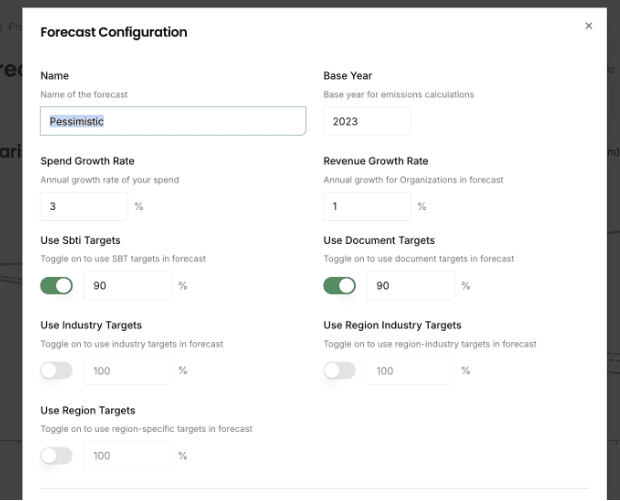Click the 'Base year for emissions calculations' text
This screenshot has width=620, height=501.
pyautogui.click(x=399, y=95)
